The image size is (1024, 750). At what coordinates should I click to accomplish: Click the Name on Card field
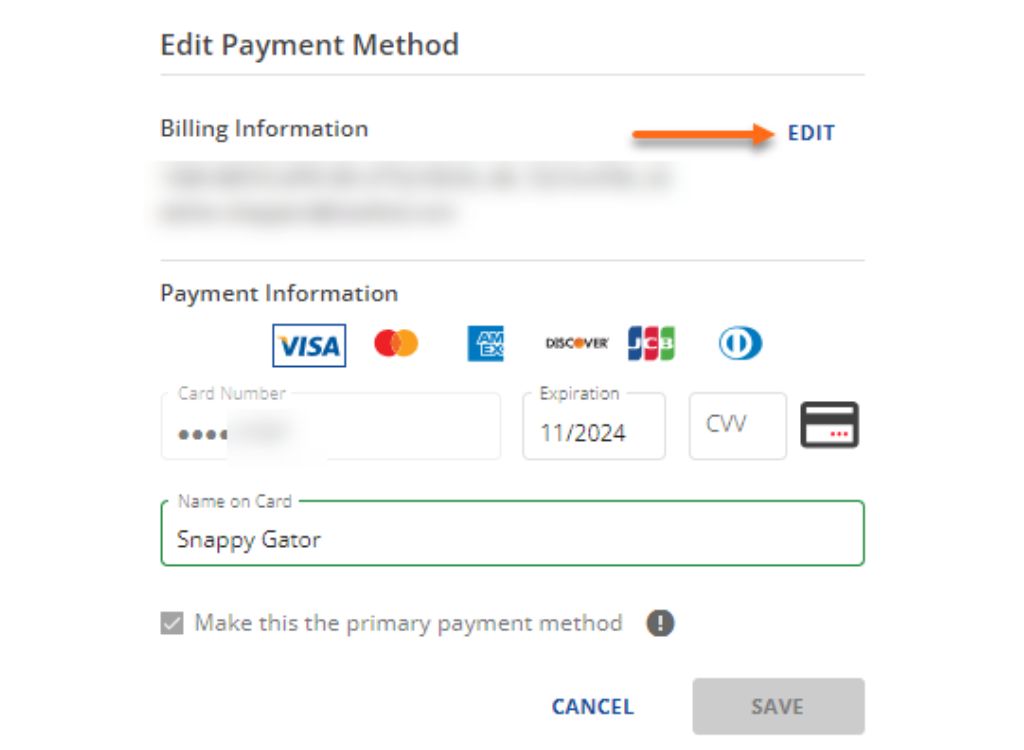(x=512, y=539)
